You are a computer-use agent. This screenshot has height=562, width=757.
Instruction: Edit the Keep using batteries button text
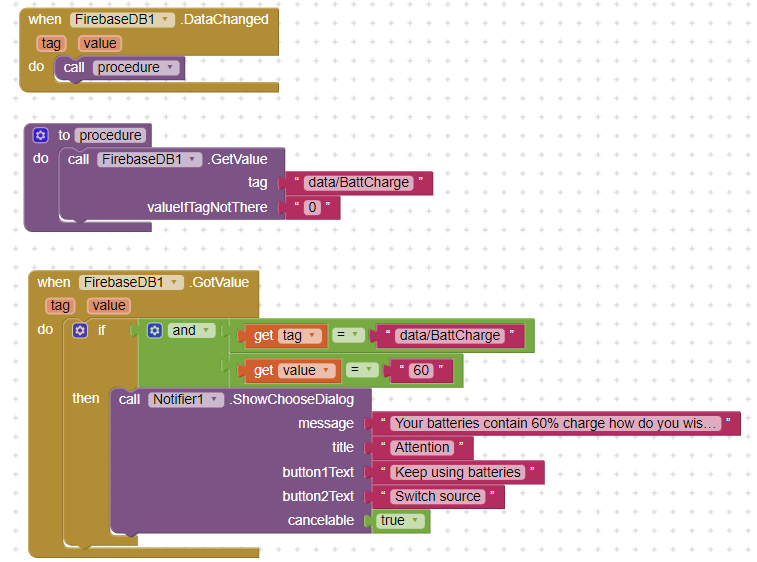click(x=457, y=472)
